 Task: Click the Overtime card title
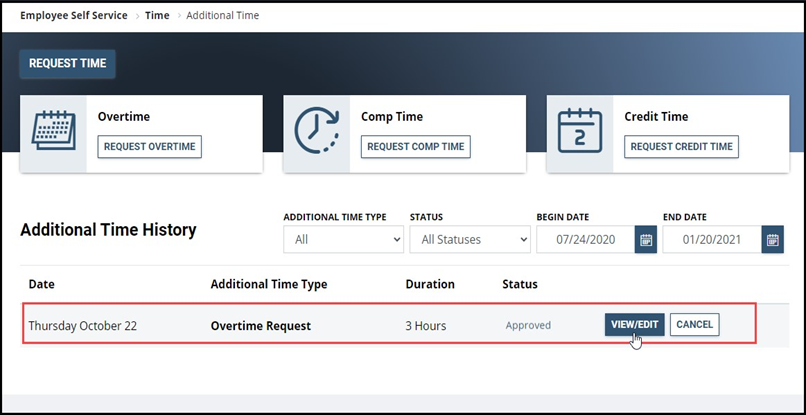tap(124, 117)
